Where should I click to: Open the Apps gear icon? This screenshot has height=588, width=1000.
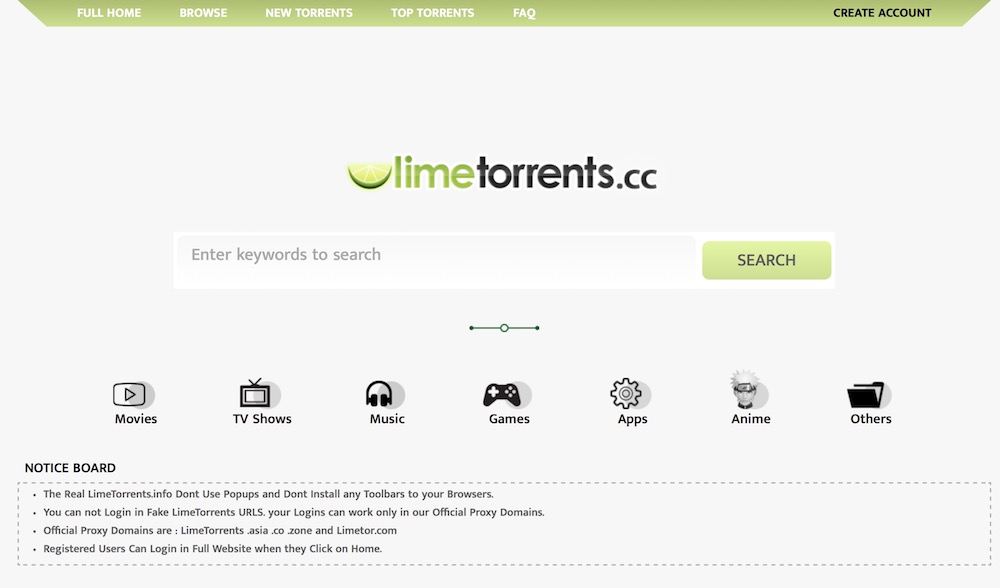630,393
